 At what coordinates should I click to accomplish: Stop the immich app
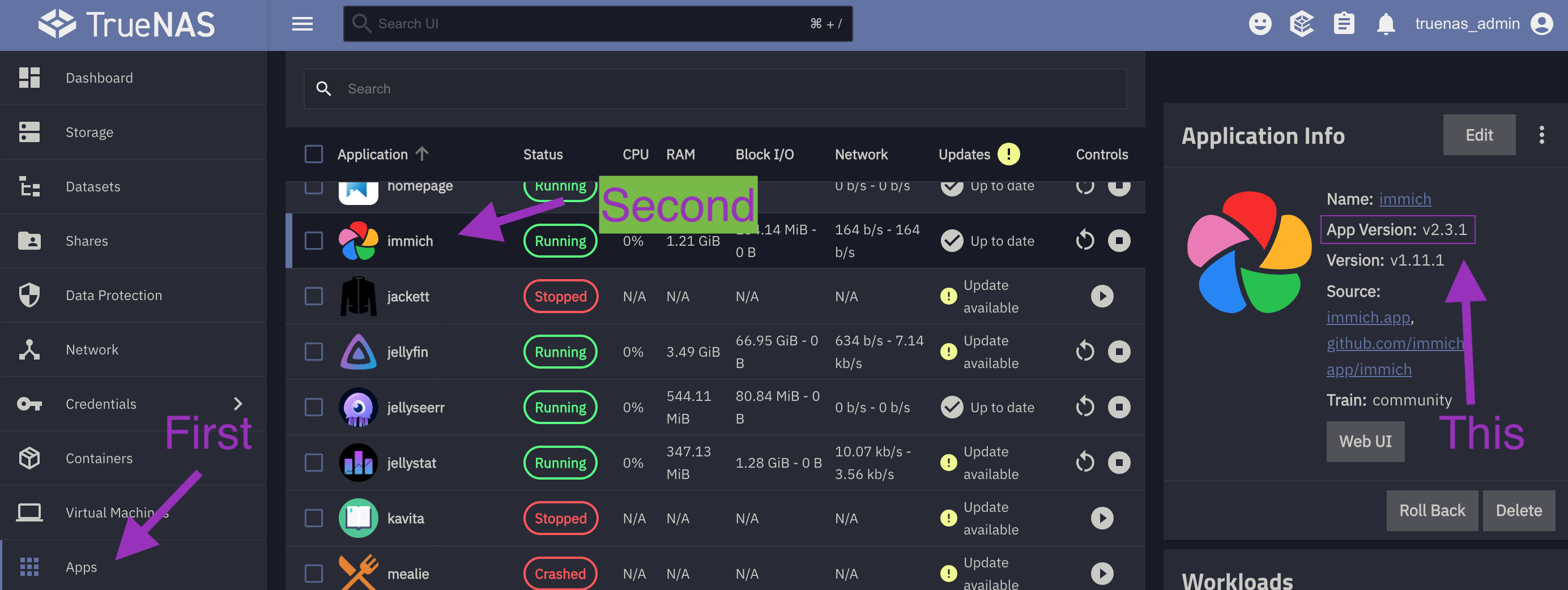tap(1118, 241)
